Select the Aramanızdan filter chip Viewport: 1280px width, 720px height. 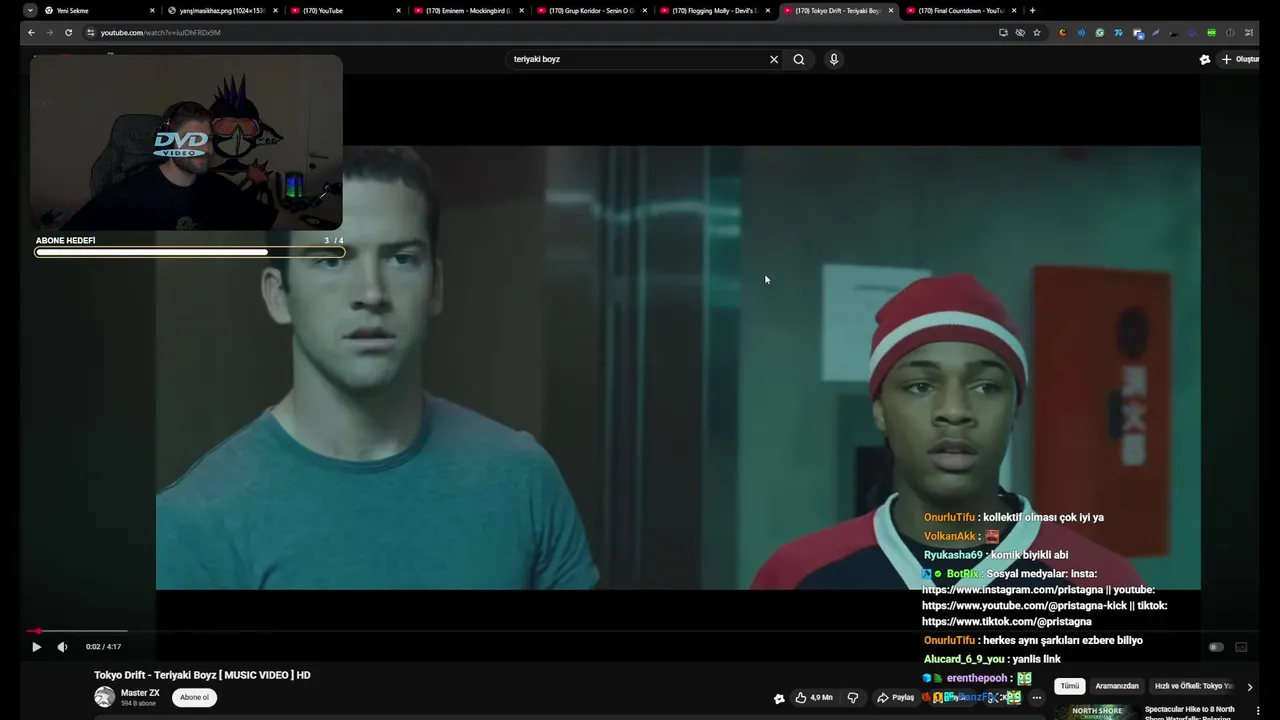(1117, 686)
